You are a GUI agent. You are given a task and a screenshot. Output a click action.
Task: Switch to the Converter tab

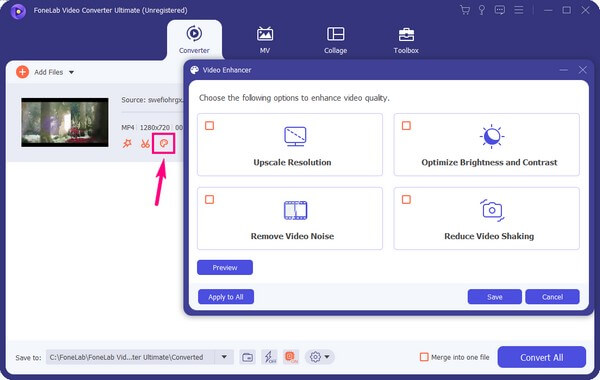194,40
